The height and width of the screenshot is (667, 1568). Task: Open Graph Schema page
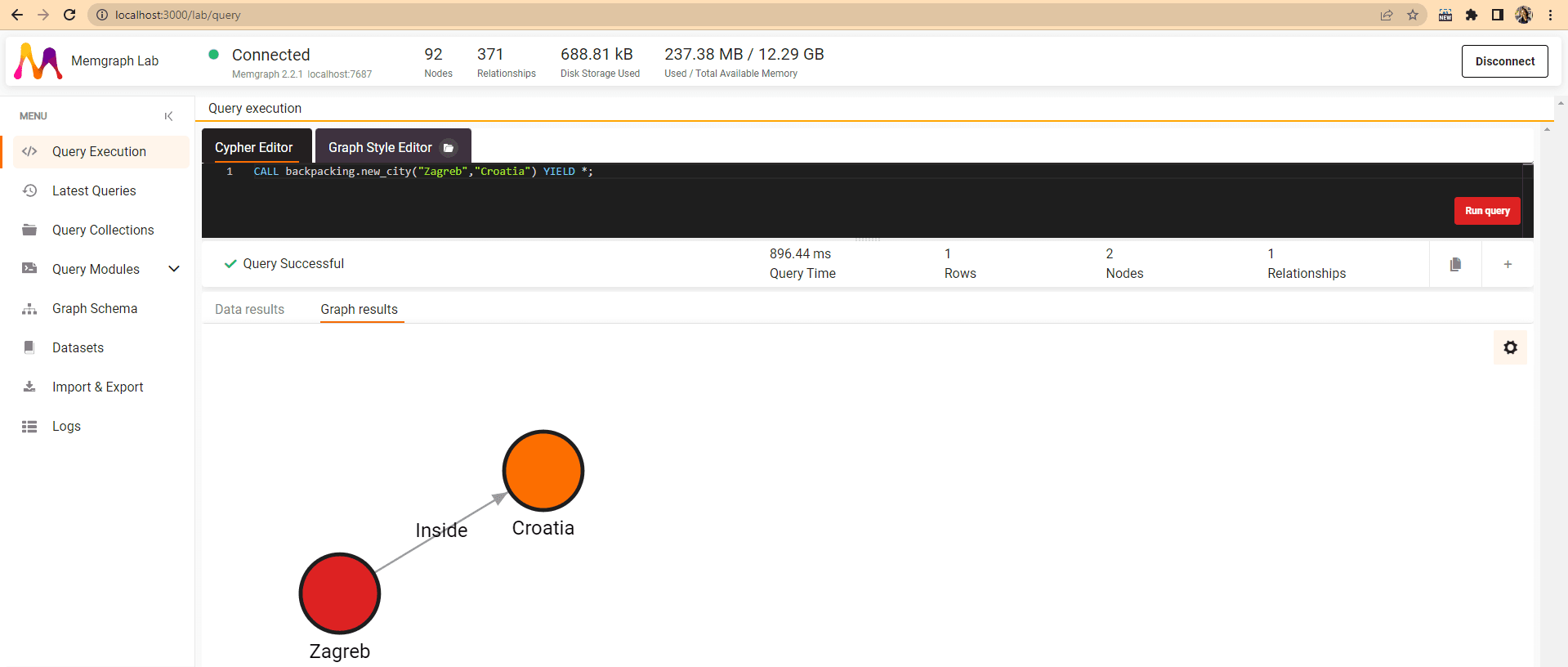coord(95,308)
